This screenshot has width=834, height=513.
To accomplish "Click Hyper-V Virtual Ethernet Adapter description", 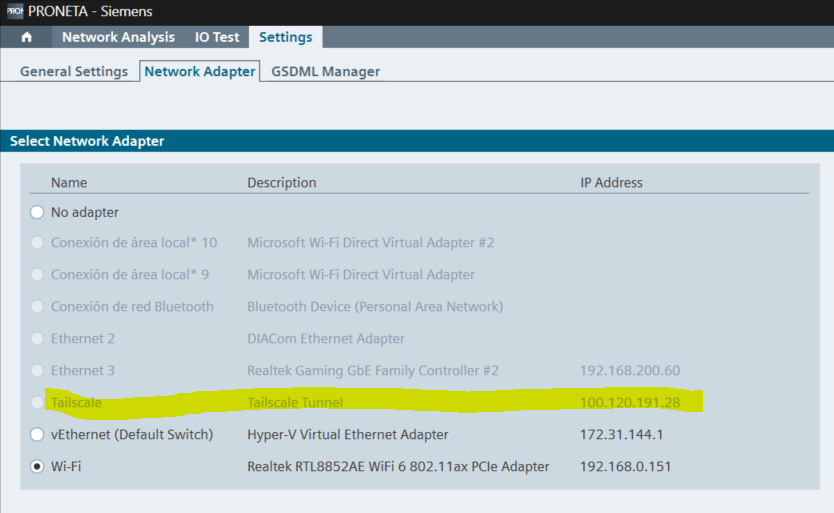I will tap(347, 434).
